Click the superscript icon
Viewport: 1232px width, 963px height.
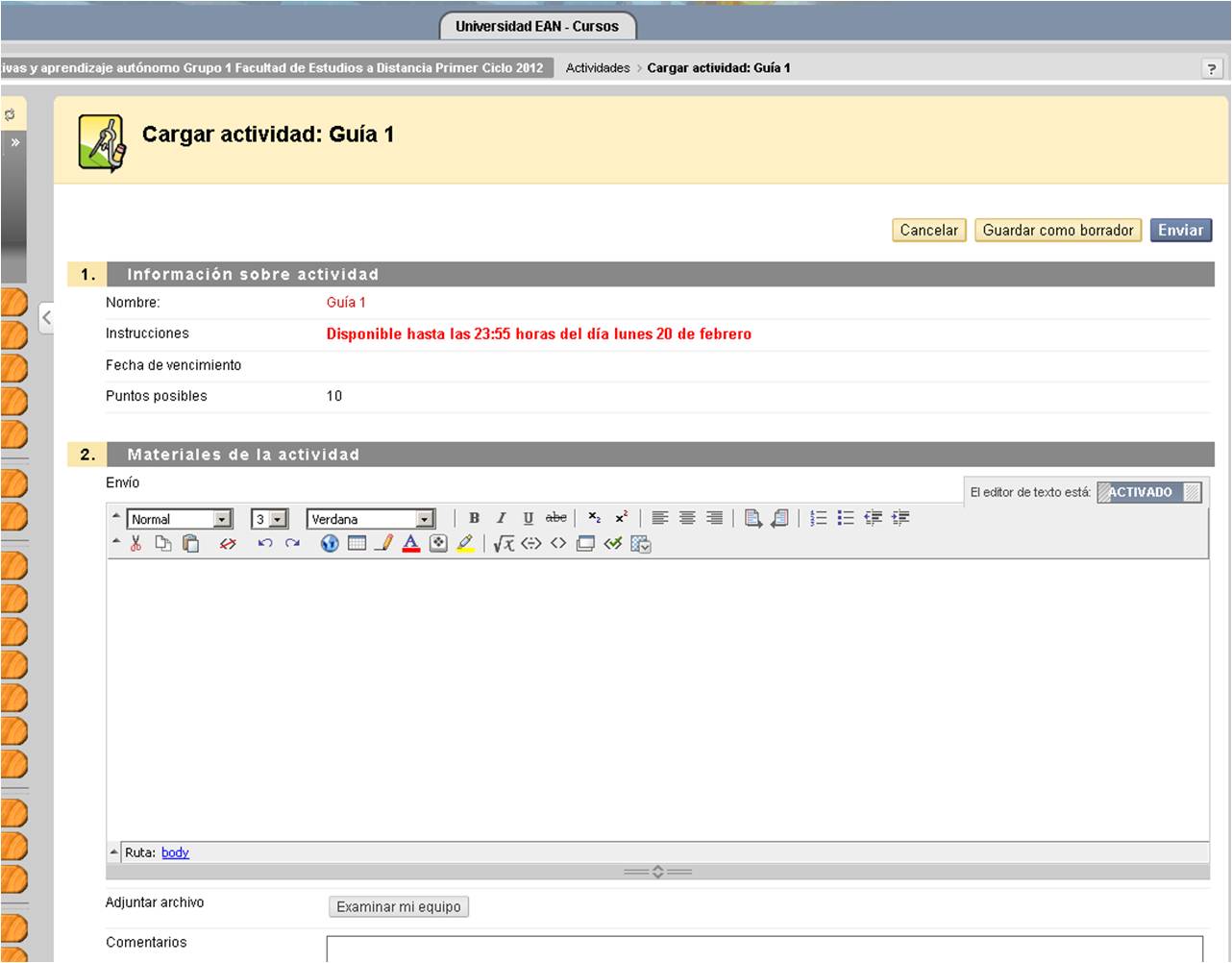tap(622, 518)
